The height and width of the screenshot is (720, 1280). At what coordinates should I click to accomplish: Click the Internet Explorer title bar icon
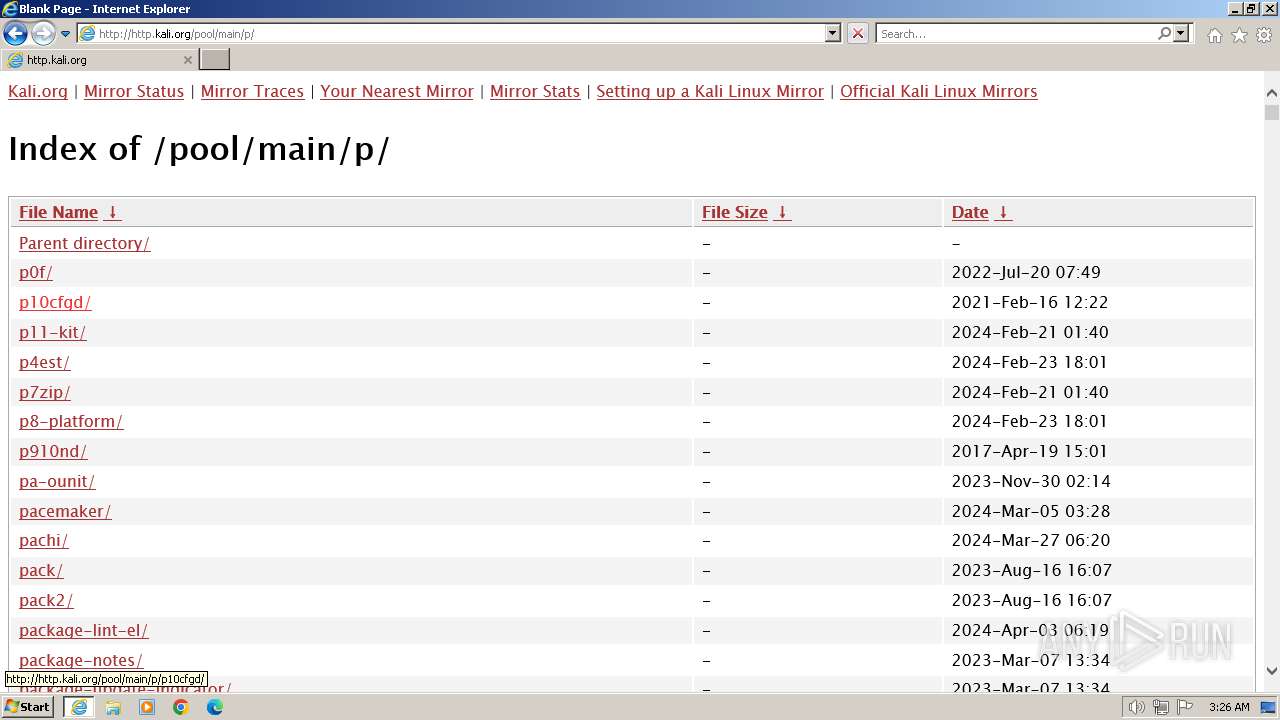[x=10, y=9]
